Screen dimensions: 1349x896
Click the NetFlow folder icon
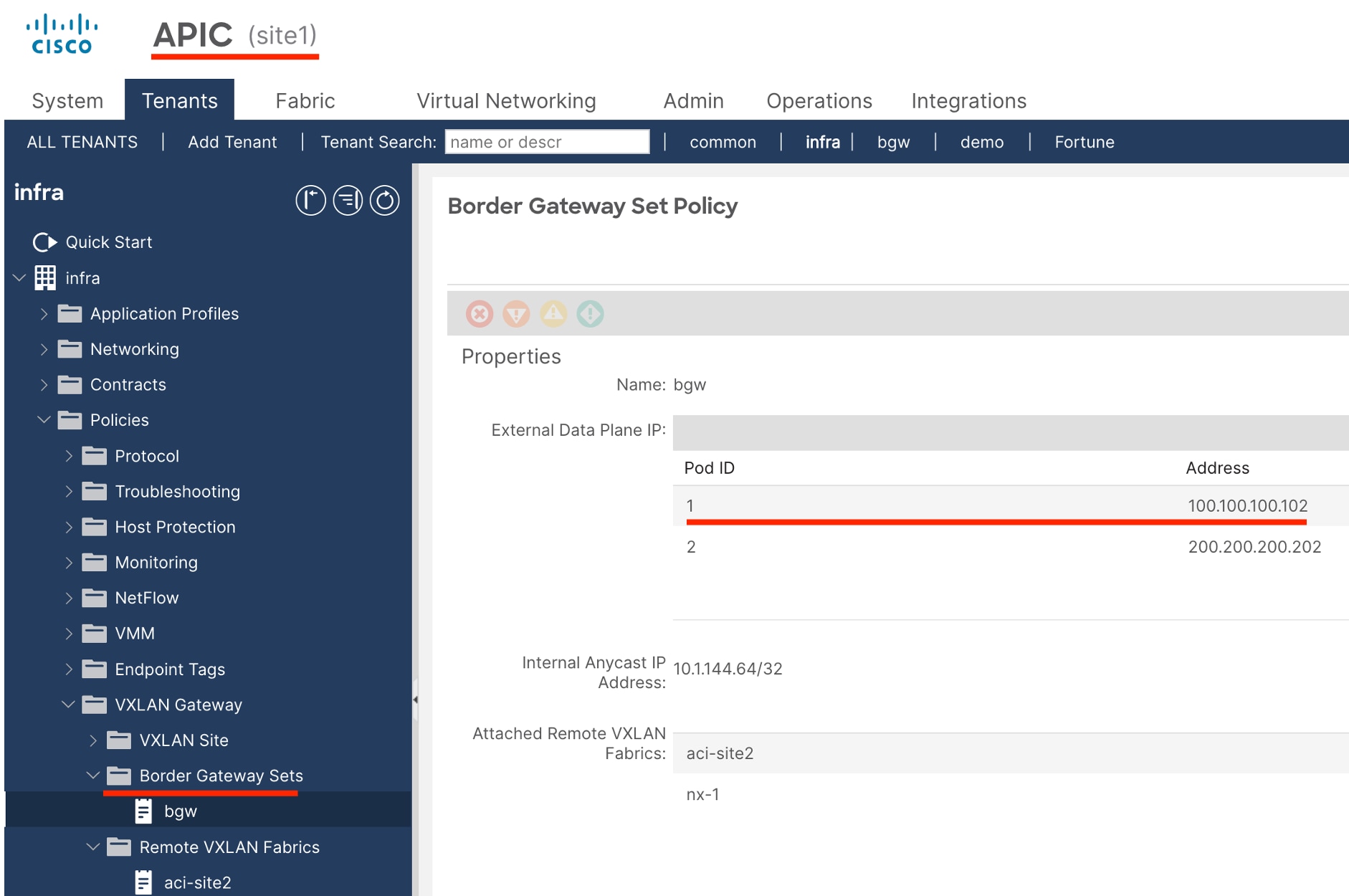pos(94,598)
